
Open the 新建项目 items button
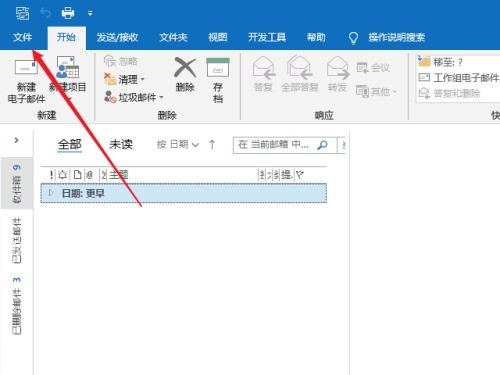[68, 79]
